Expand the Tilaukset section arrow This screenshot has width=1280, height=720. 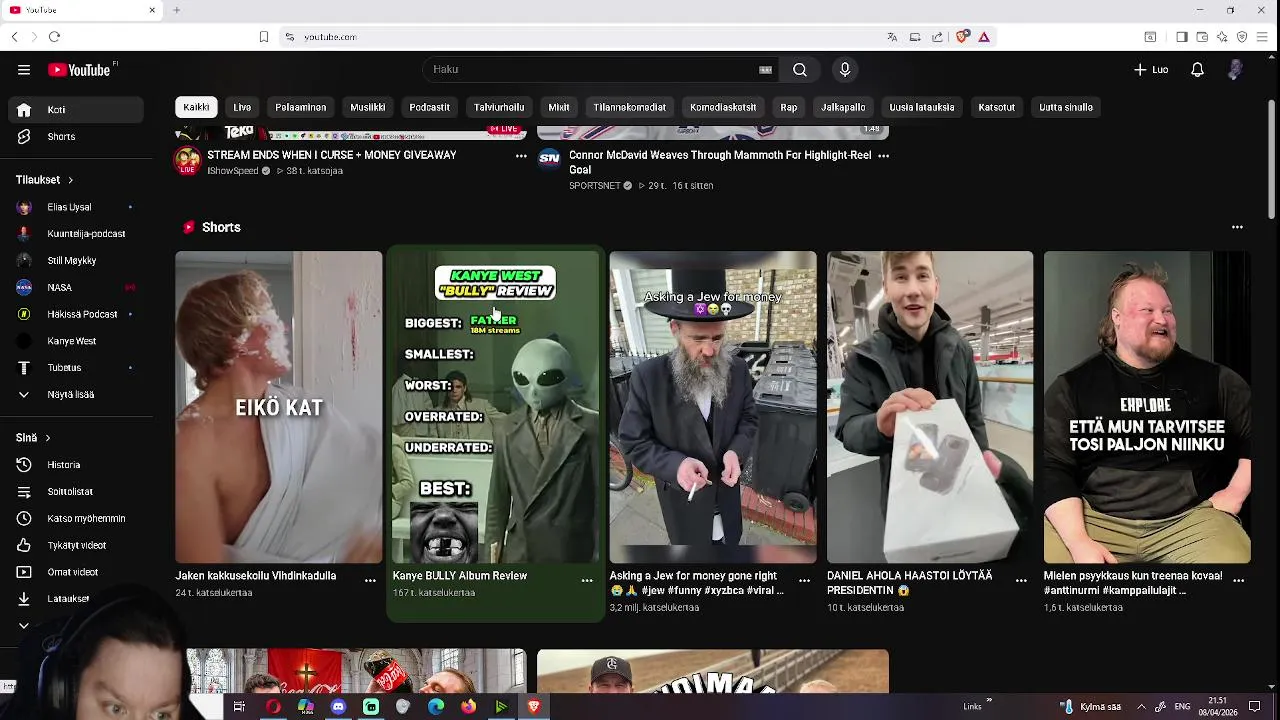(x=70, y=180)
